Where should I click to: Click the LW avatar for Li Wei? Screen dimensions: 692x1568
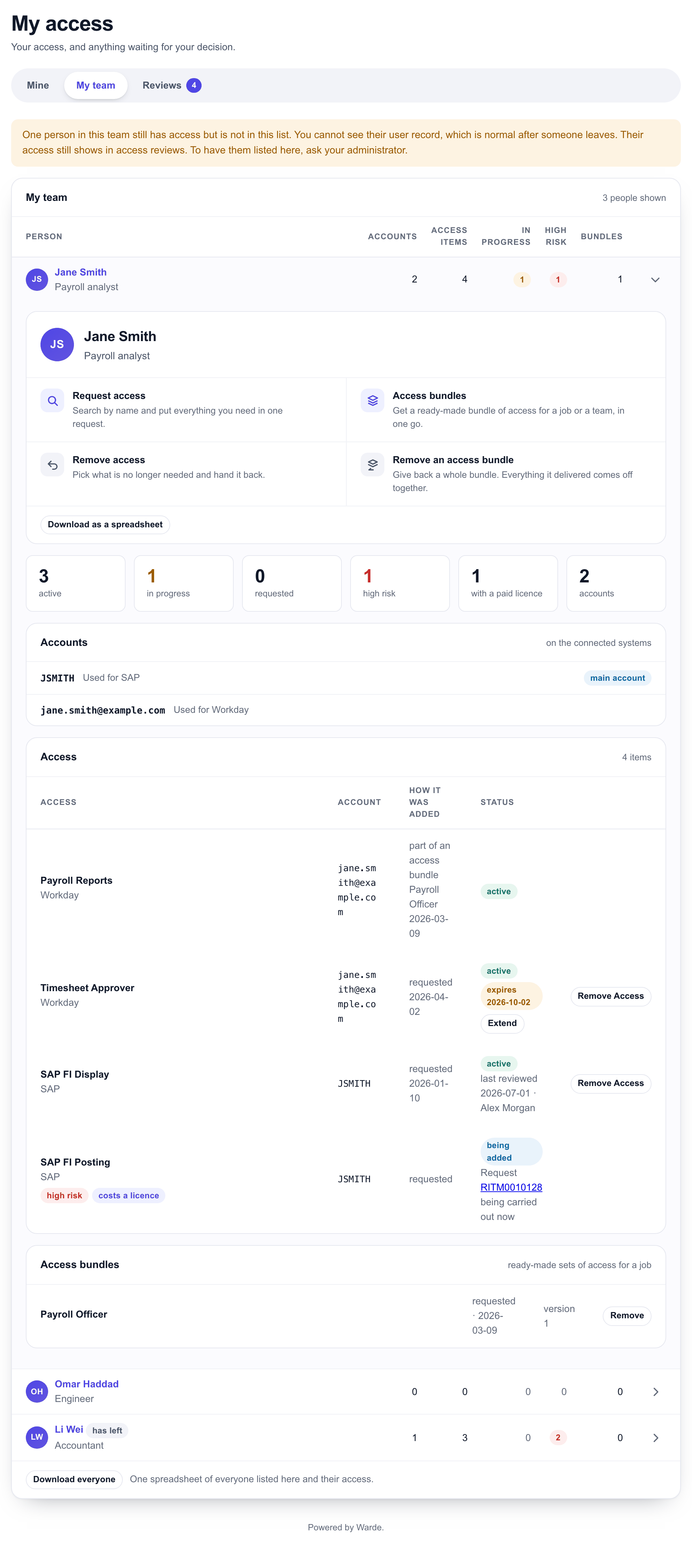click(37, 1437)
